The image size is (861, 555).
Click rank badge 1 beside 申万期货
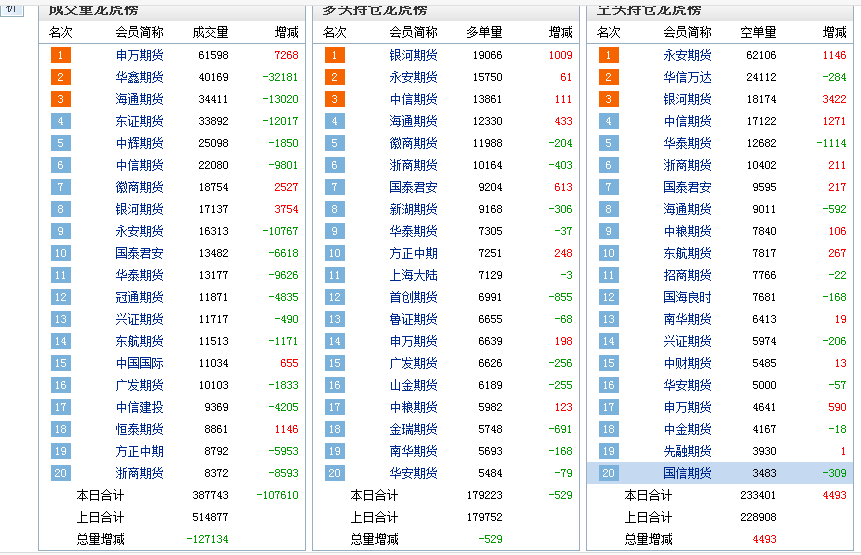coord(60,55)
